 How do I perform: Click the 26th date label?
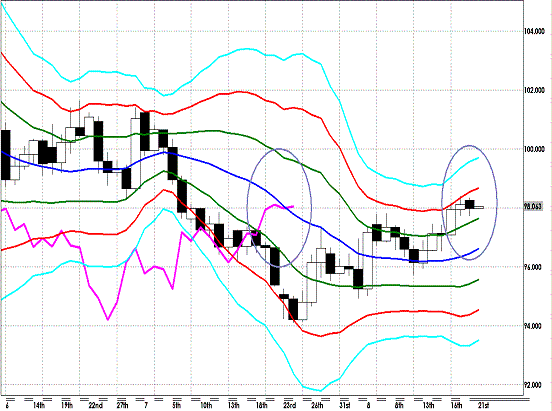tap(317, 405)
